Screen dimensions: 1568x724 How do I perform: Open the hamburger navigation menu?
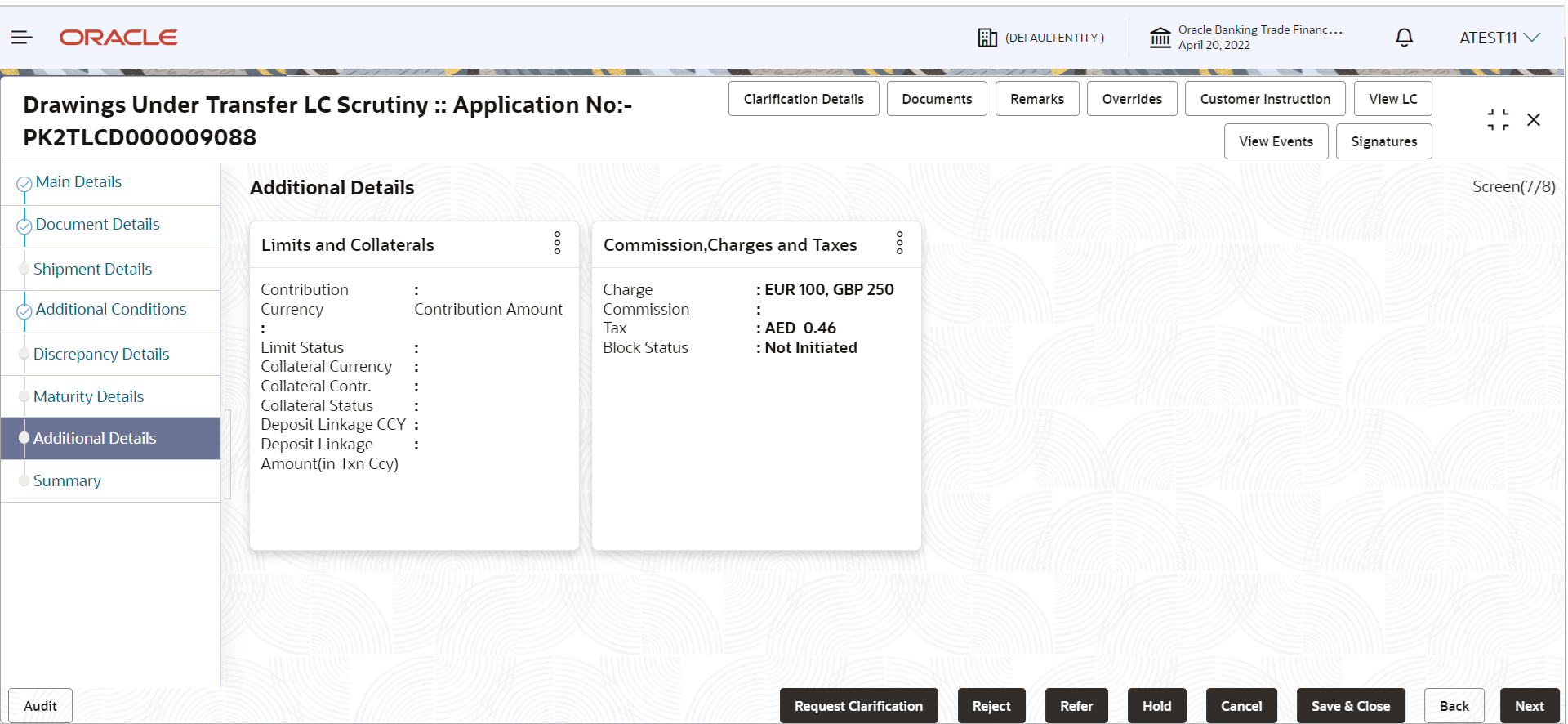[x=22, y=38]
